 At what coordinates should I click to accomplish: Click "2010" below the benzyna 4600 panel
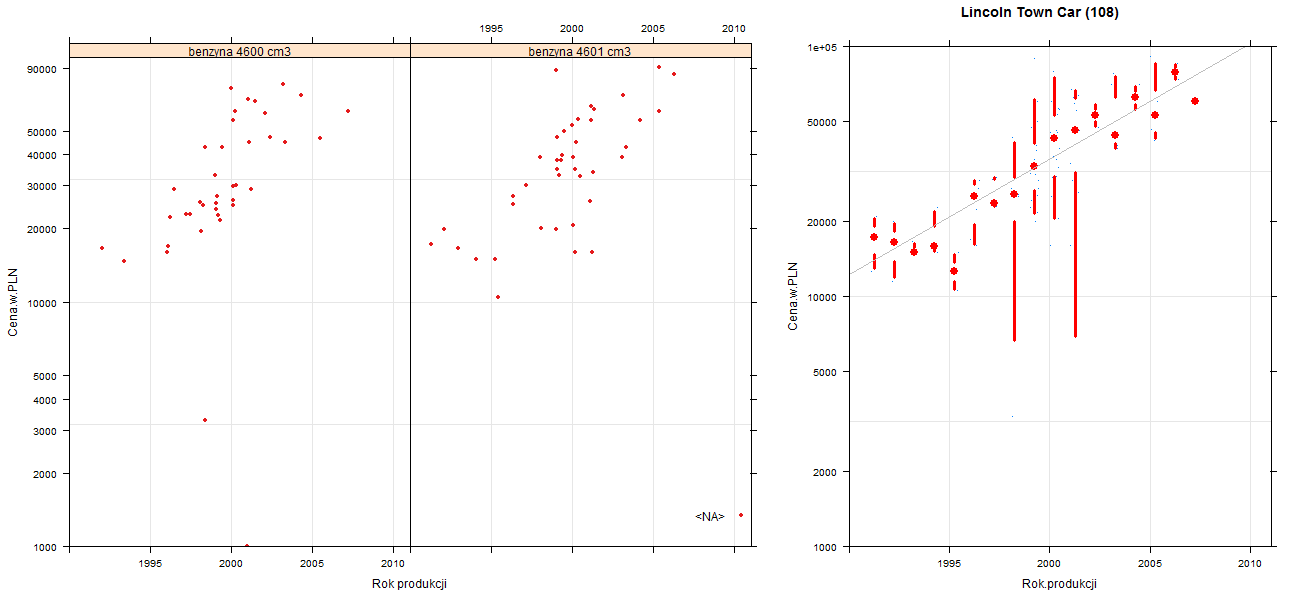[393, 564]
